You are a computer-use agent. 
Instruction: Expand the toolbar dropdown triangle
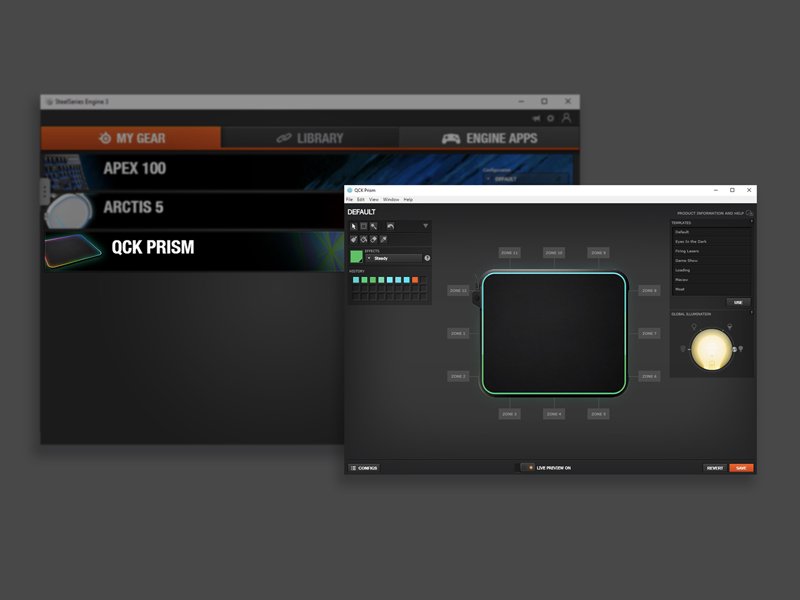[x=426, y=226]
